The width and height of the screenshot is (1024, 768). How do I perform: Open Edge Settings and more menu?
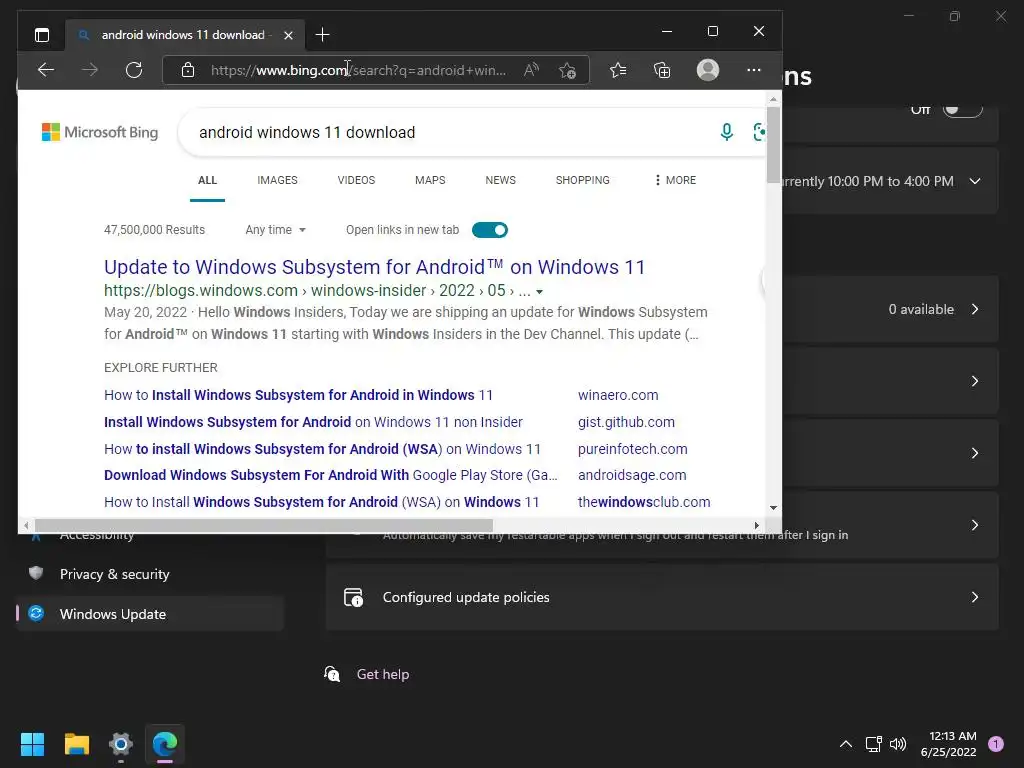coord(754,70)
